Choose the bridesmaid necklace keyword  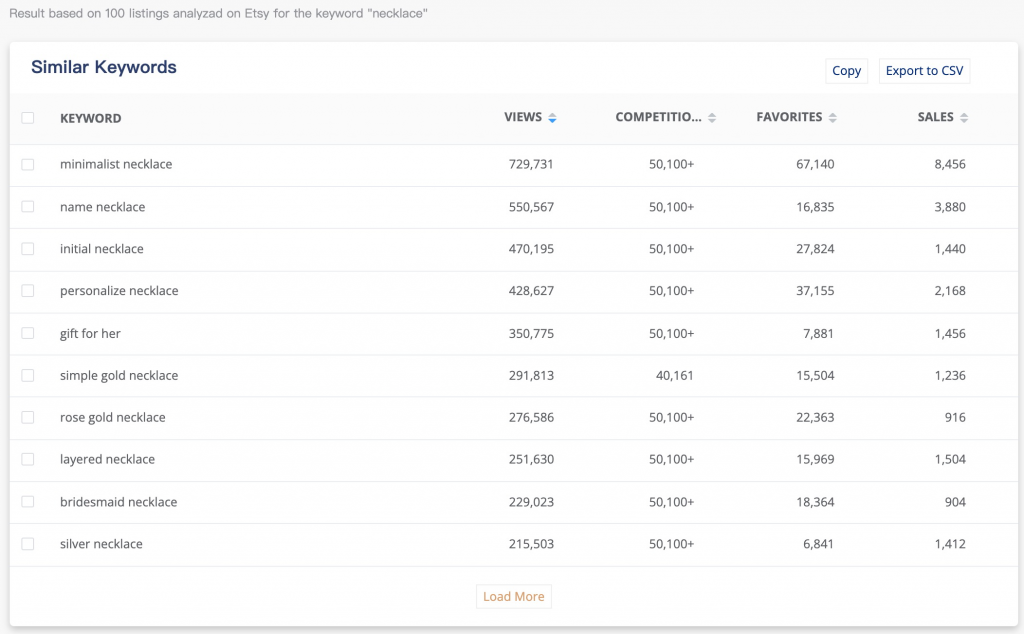pos(118,502)
